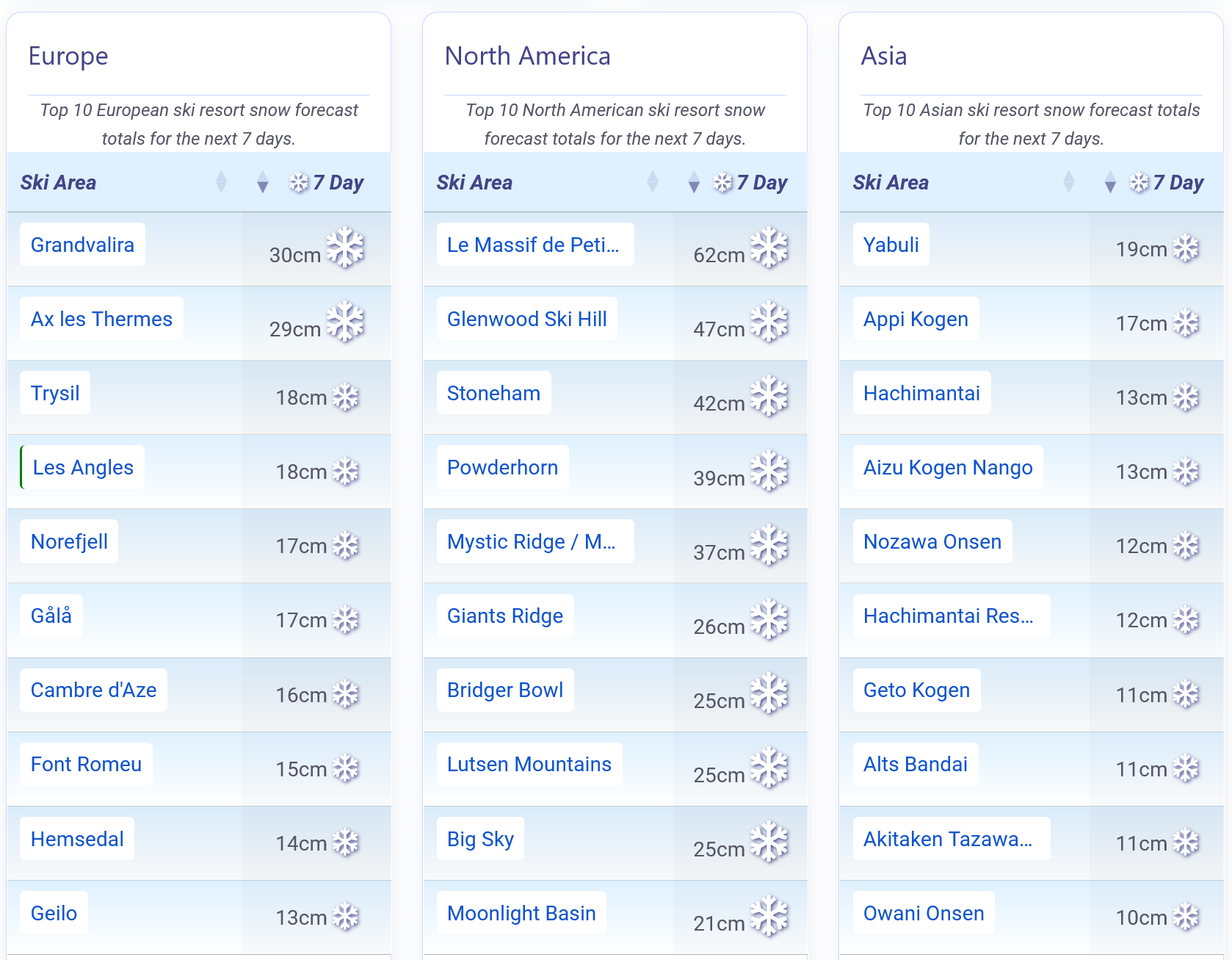Click the snowflake icon in the Geilo row
The height and width of the screenshot is (960, 1232).
(345, 917)
